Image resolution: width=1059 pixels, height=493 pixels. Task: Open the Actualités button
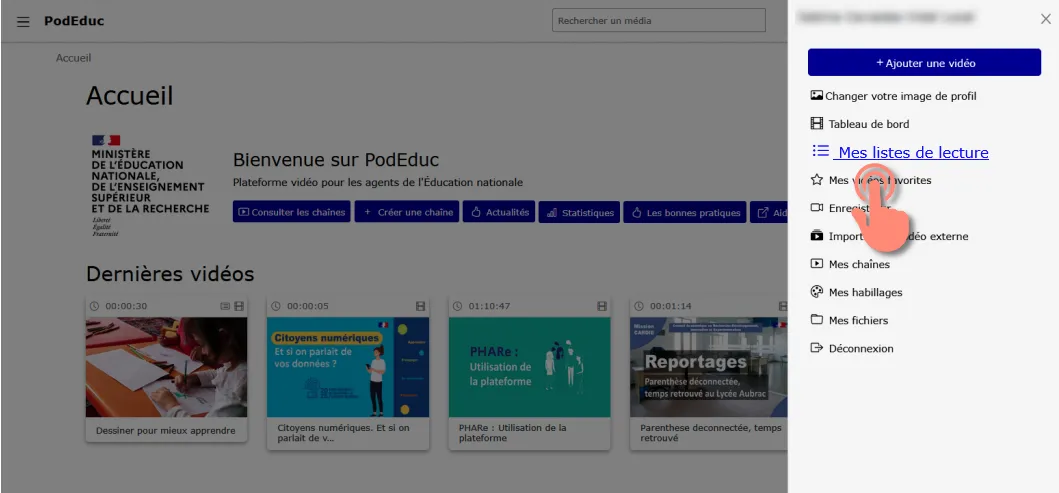pos(499,212)
